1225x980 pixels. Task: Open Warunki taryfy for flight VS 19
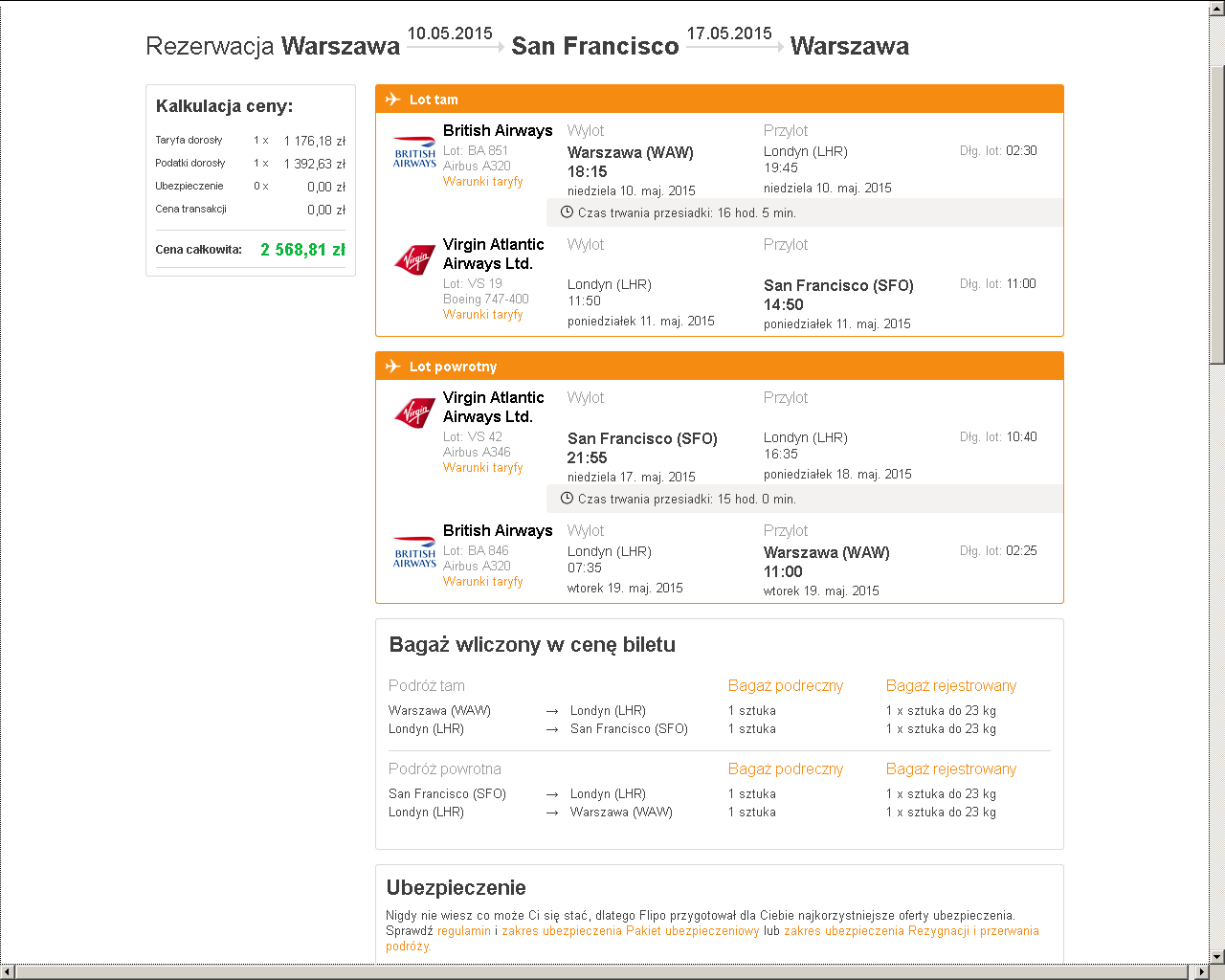tap(483, 314)
